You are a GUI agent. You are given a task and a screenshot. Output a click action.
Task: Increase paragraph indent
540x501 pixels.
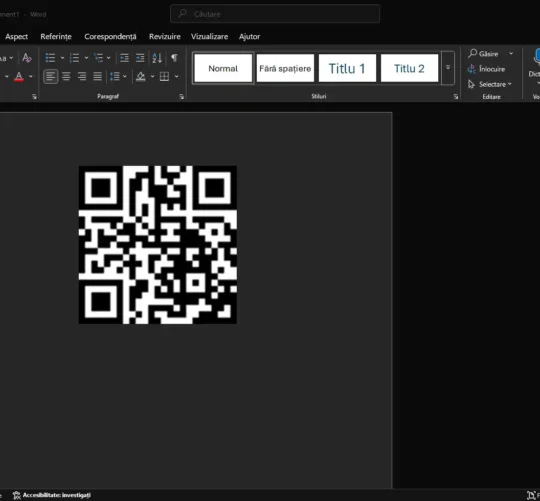click(x=140, y=58)
